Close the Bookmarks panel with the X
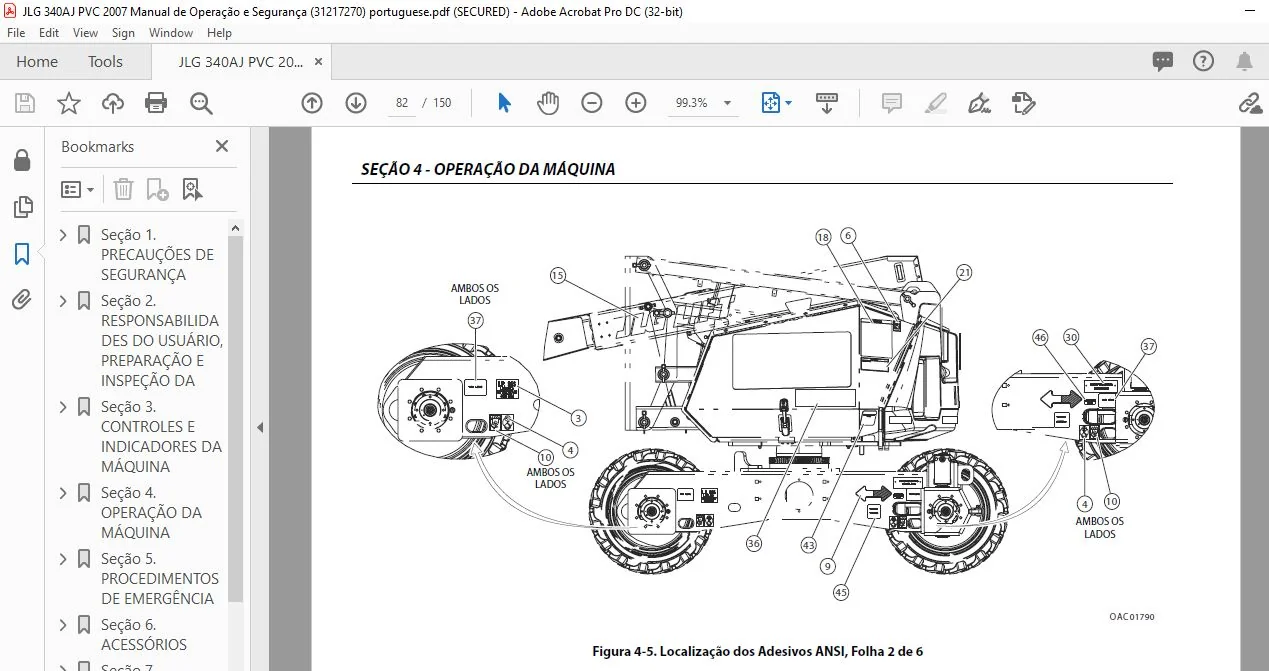This screenshot has width=1269, height=671. coord(222,146)
